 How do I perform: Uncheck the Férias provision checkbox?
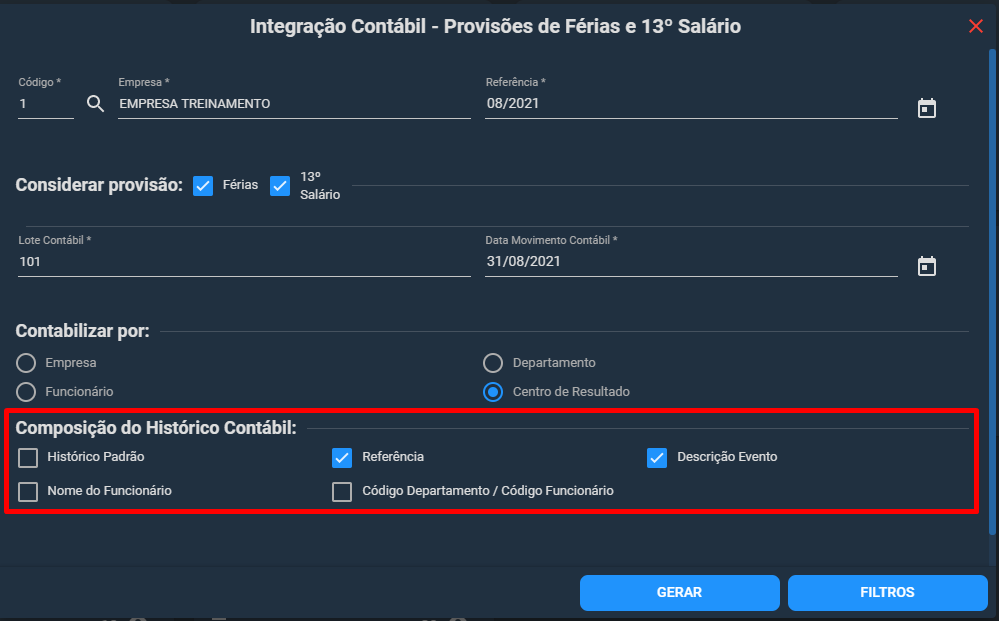point(203,186)
